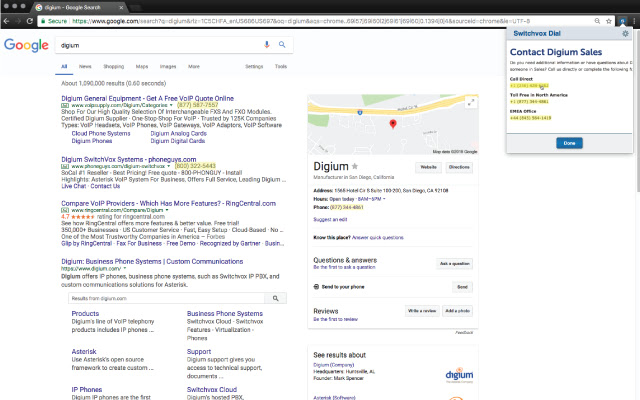Click the Google search magnifier icon

click(x=282, y=44)
